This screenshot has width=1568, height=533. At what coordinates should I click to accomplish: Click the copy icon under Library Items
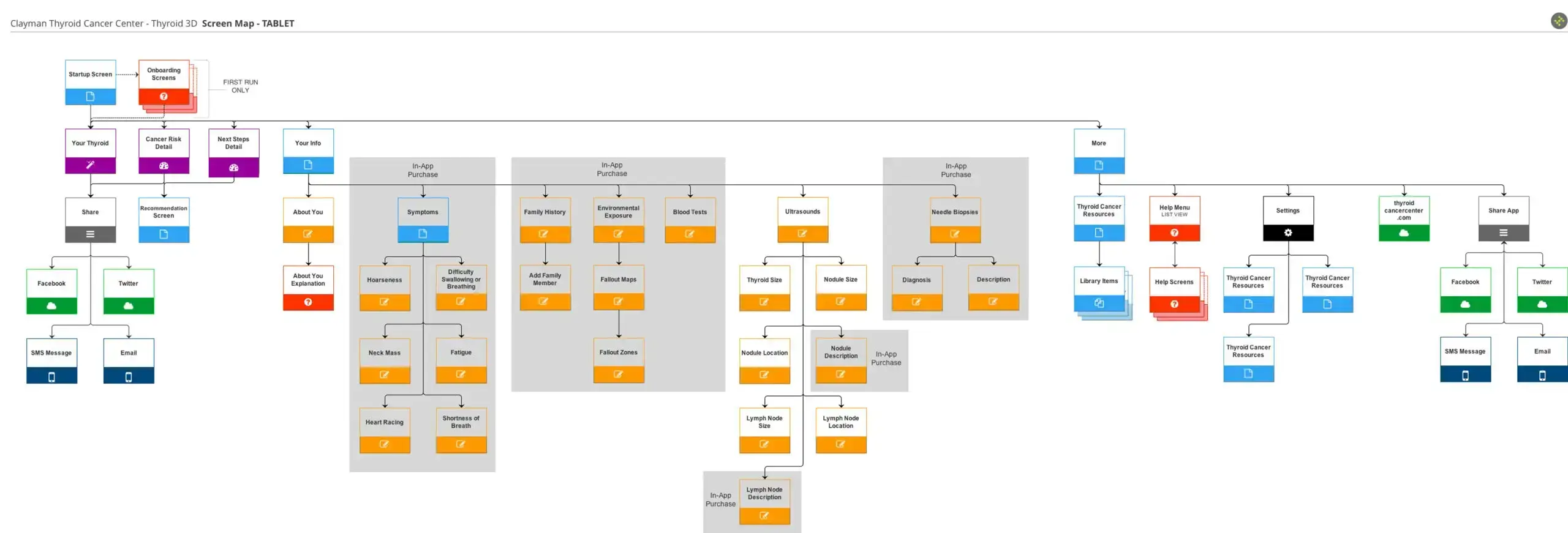click(x=1099, y=304)
